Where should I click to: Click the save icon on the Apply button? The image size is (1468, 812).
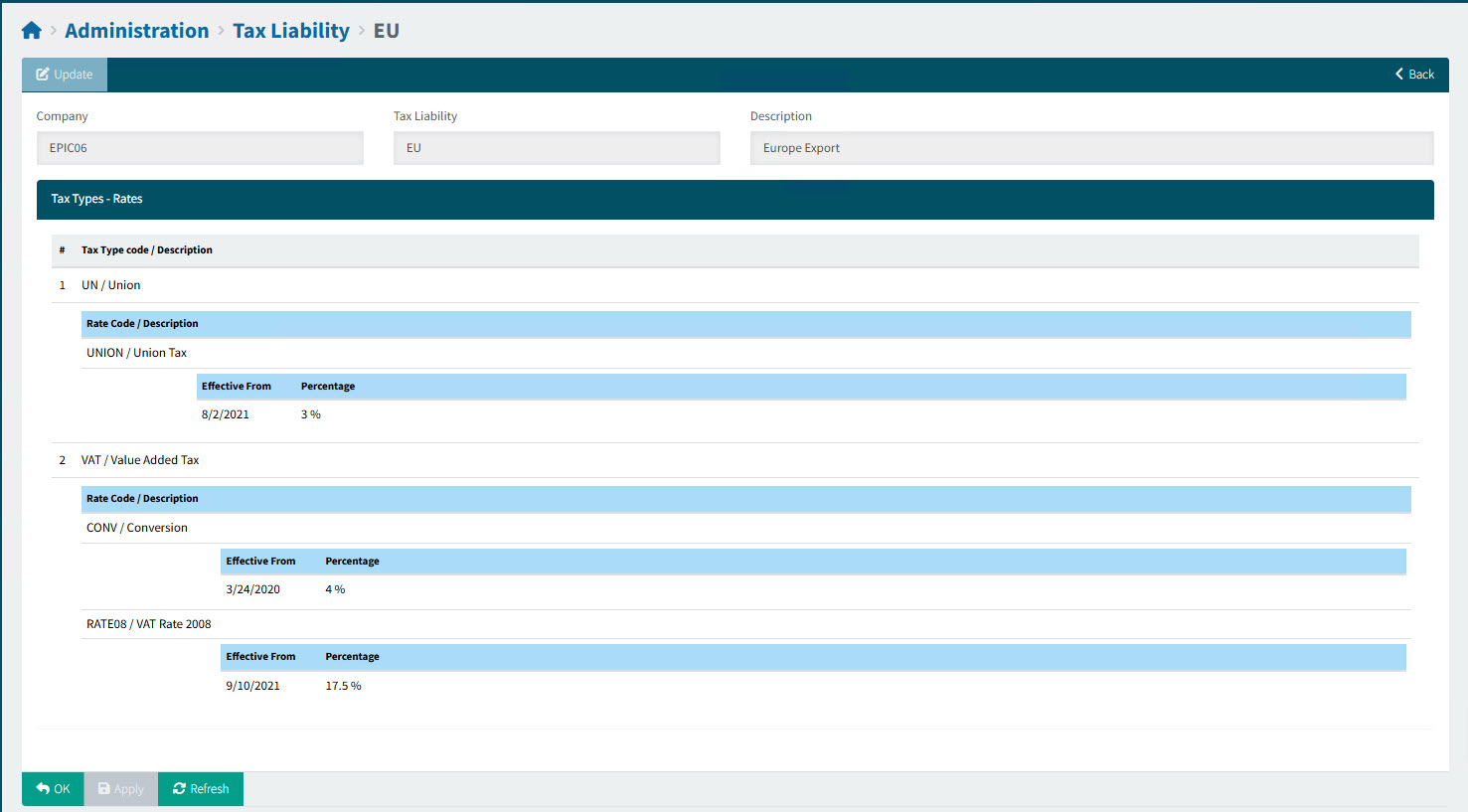101,788
